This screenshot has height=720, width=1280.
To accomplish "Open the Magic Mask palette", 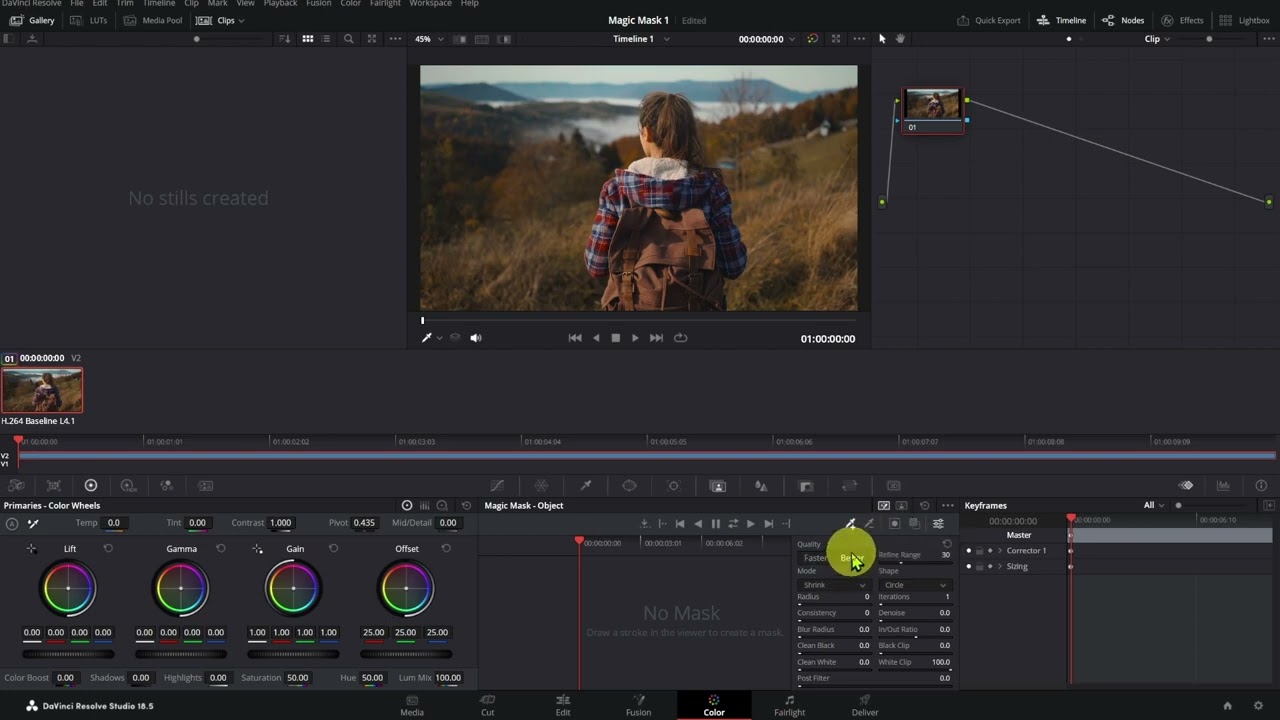I will [x=717, y=486].
